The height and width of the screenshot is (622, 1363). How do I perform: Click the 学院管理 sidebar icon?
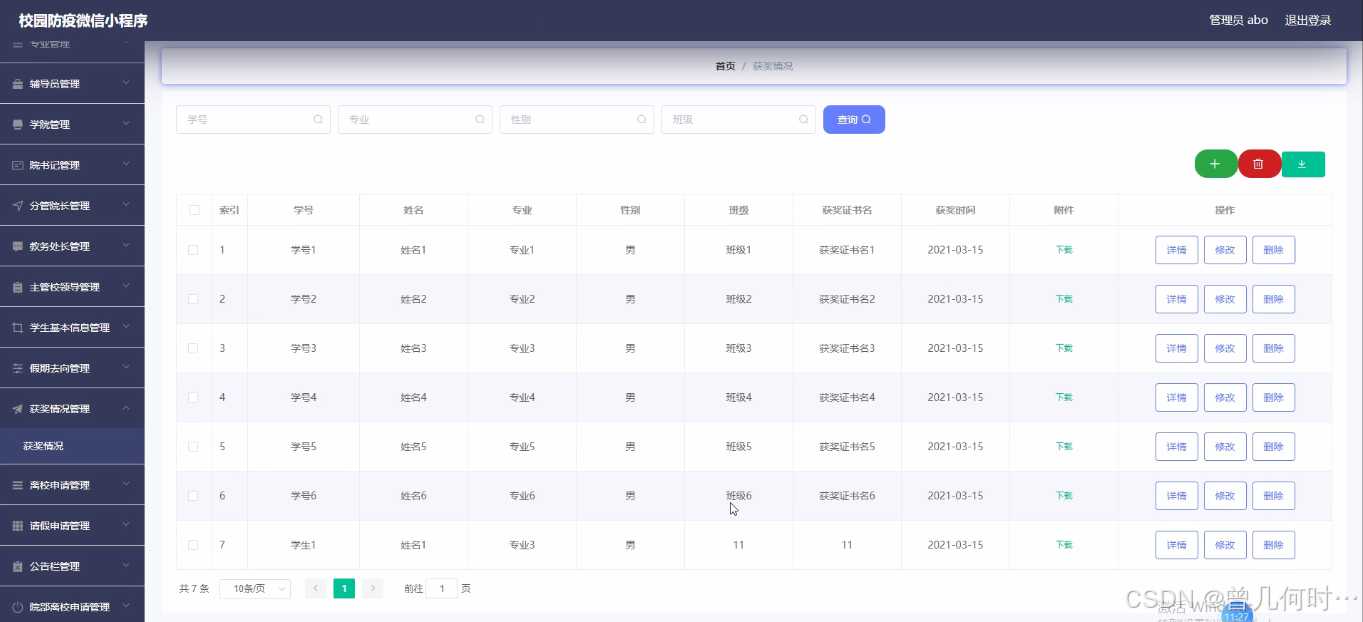[17, 125]
